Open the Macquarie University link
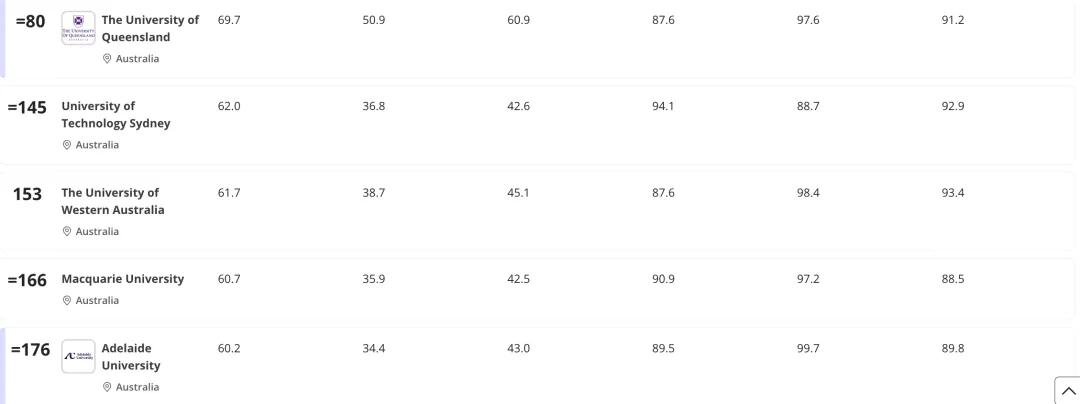This screenshot has height=404, width=1080. pyautogui.click(x=123, y=279)
